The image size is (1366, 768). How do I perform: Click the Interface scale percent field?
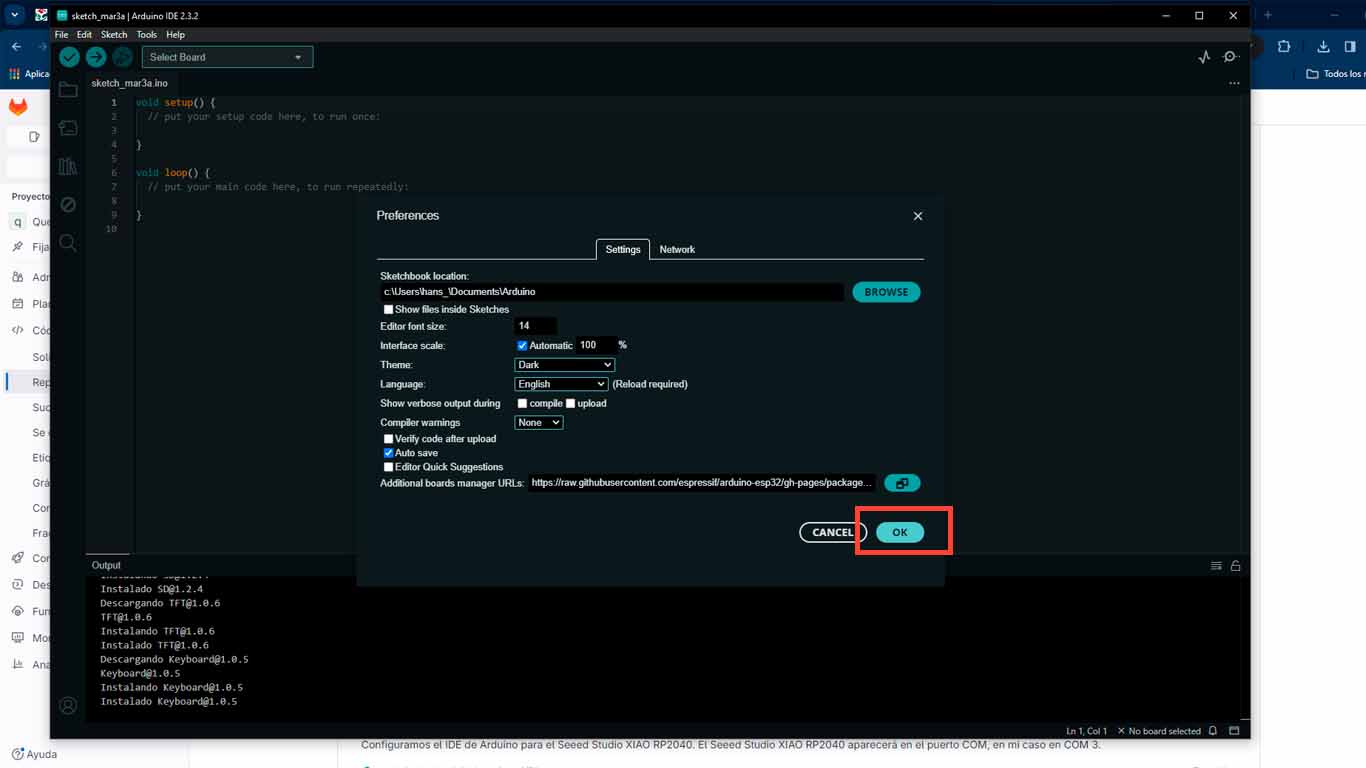pyautogui.click(x=596, y=346)
